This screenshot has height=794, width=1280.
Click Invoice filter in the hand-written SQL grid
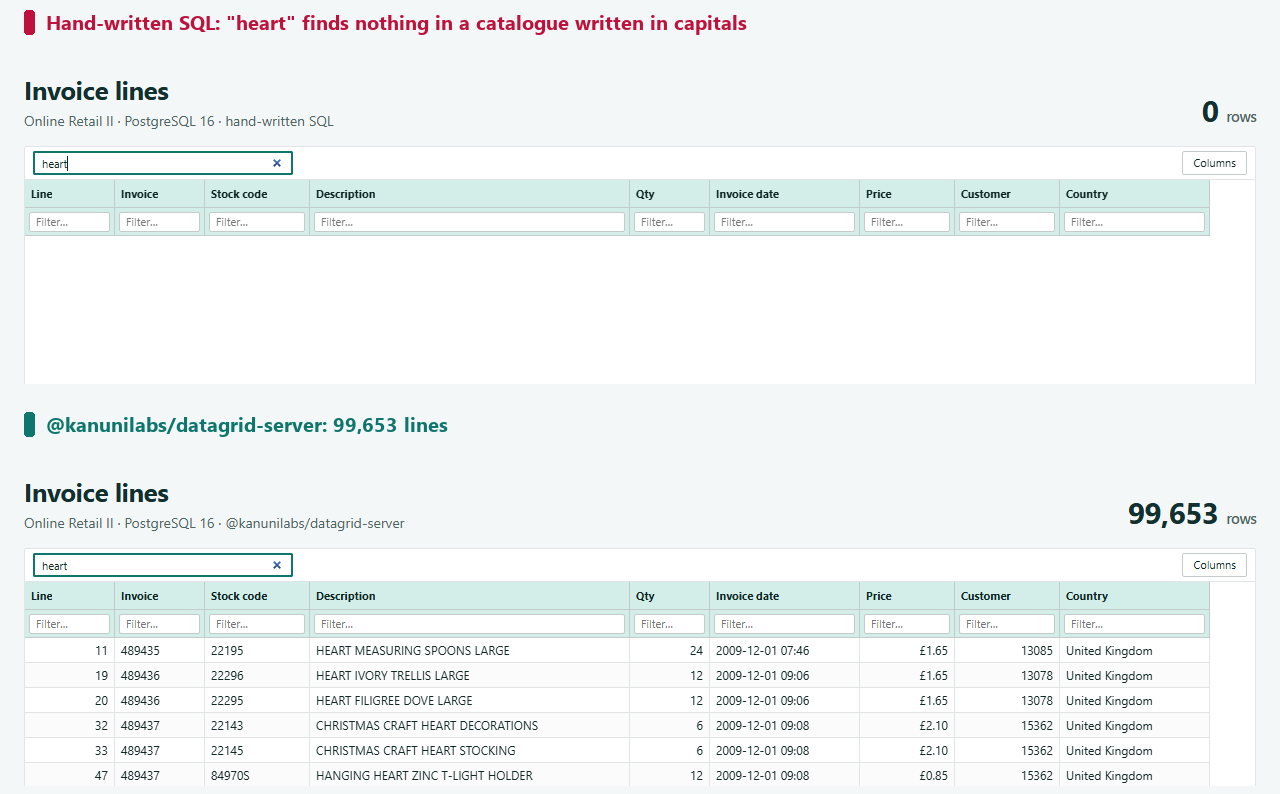coord(160,222)
